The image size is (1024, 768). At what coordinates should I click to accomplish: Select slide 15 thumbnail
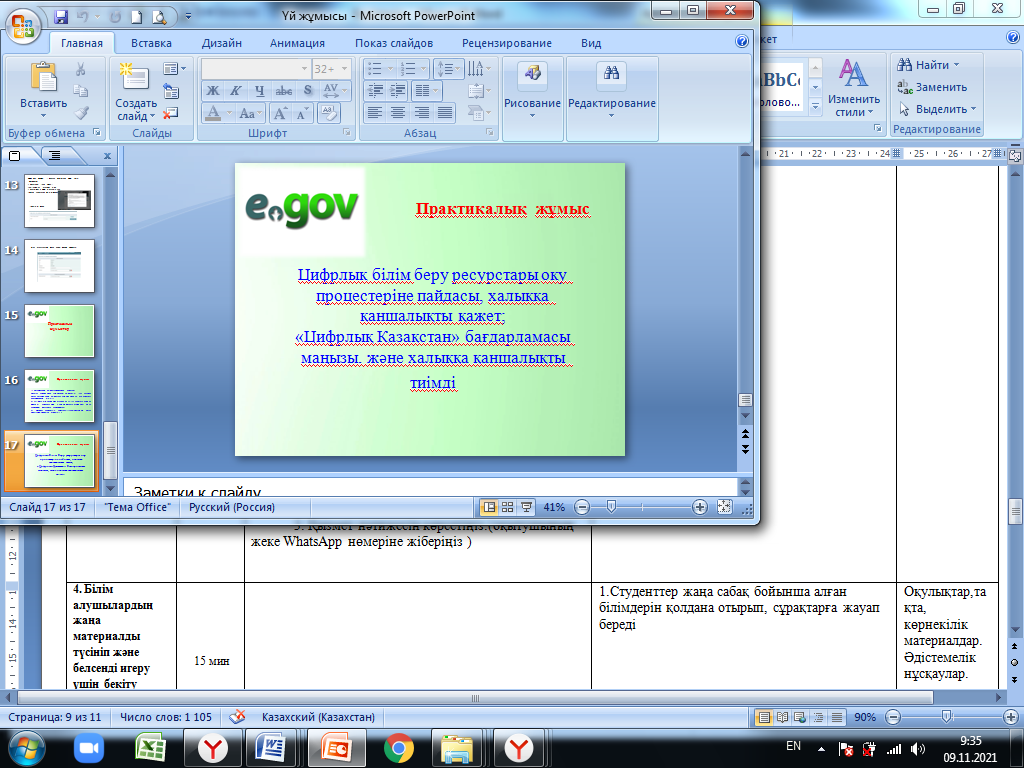(x=59, y=331)
